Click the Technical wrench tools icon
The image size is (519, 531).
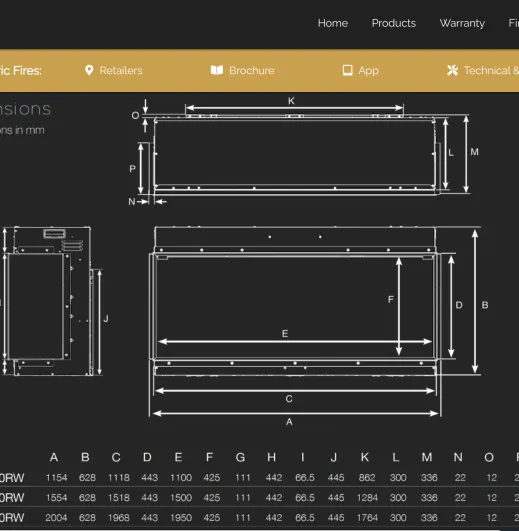[x=453, y=70]
